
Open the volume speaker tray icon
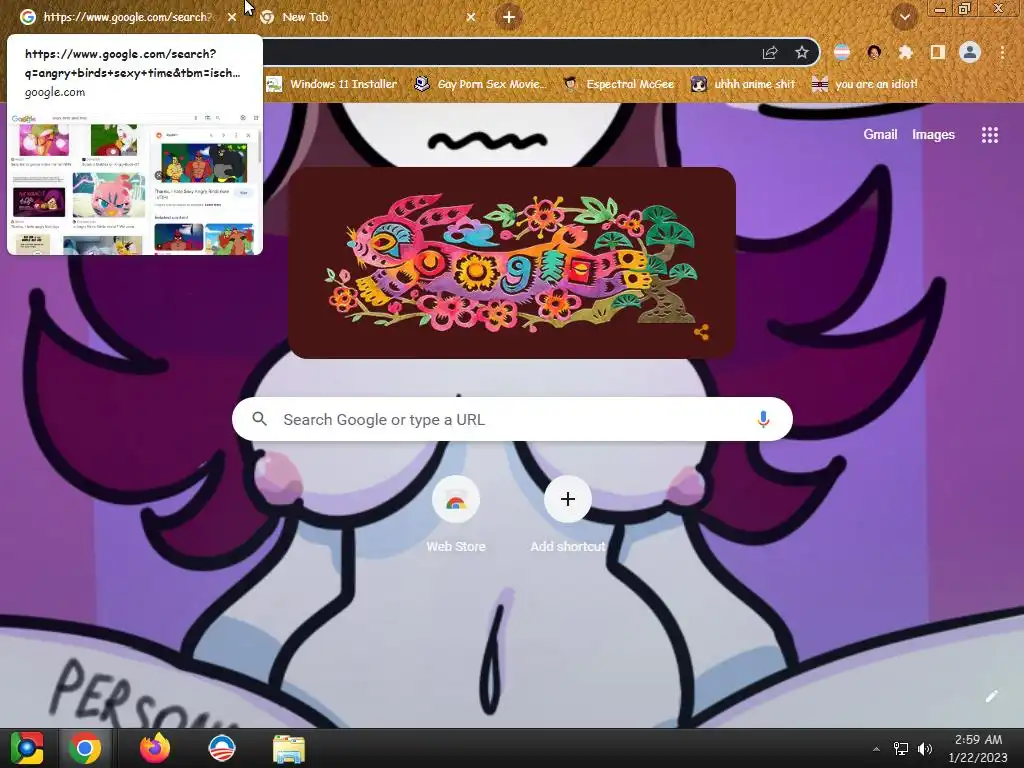point(925,749)
